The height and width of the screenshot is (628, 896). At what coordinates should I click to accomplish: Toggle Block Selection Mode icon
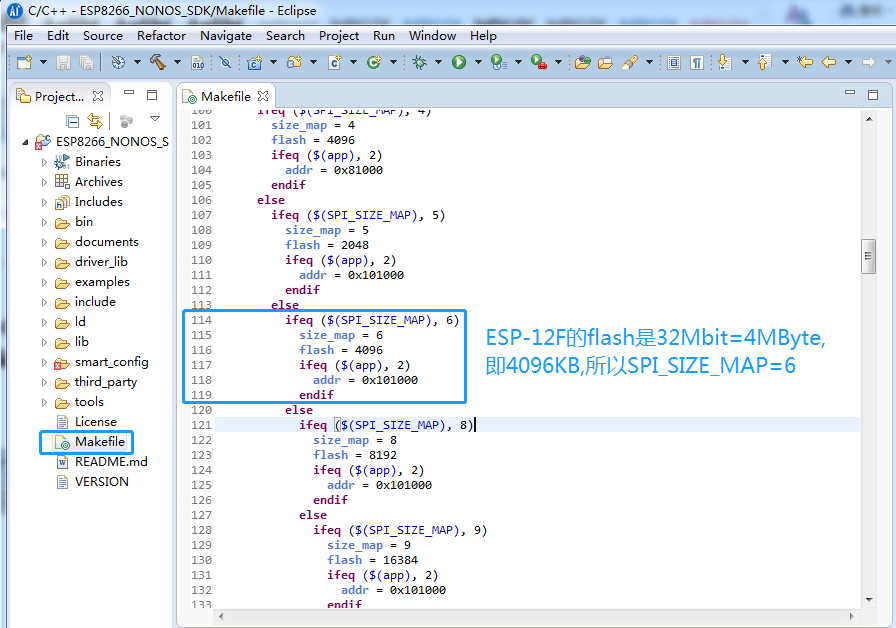674,62
